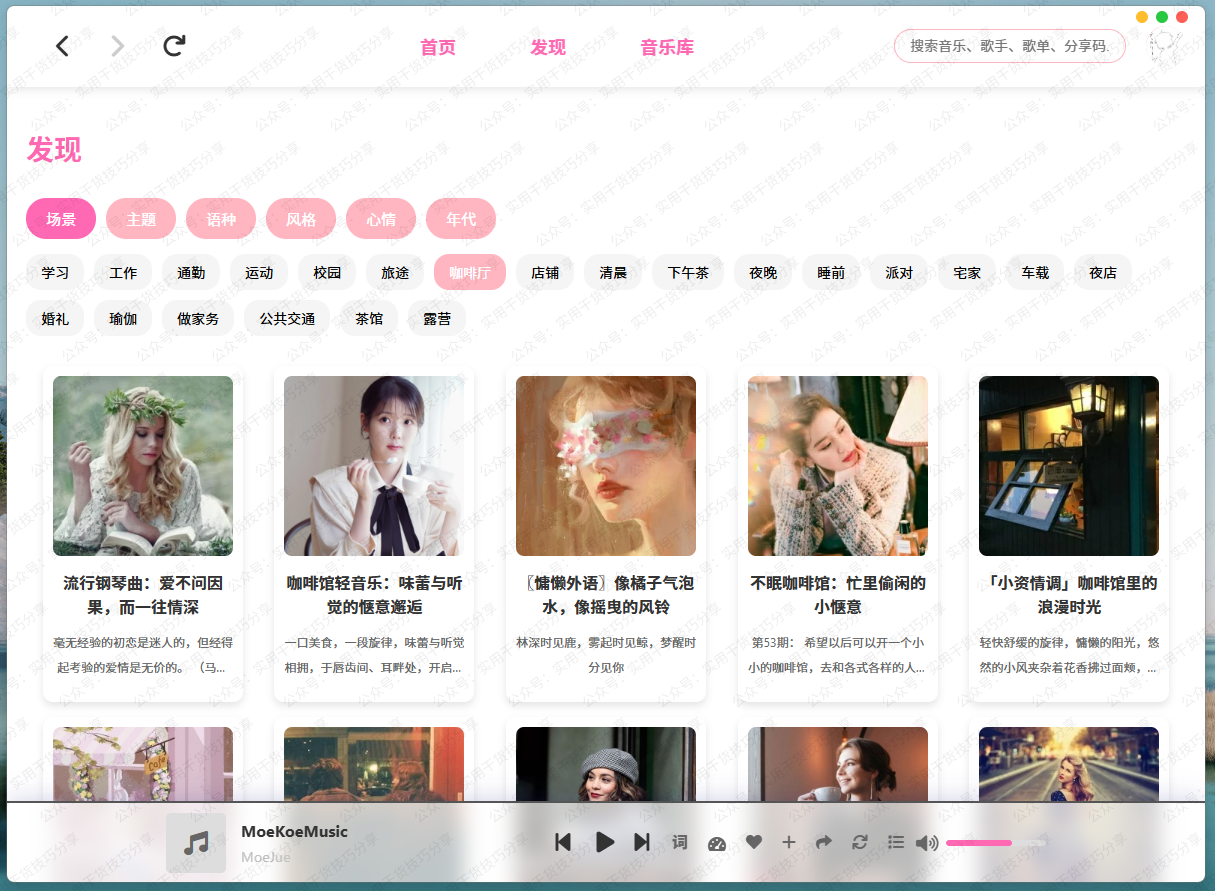Screen dimensions: 1215x891
Task: Favorite the current song with the heart icon
Action: pos(754,842)
